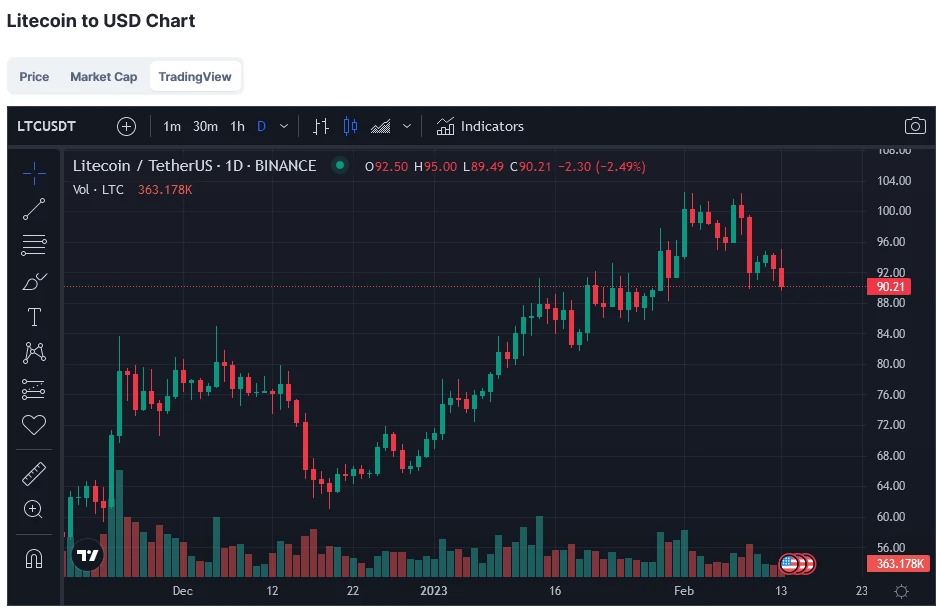The height and width of the screenshot is (608, 936).
Task: Select the 30m timeframe
Action: [x=205, y=126]
